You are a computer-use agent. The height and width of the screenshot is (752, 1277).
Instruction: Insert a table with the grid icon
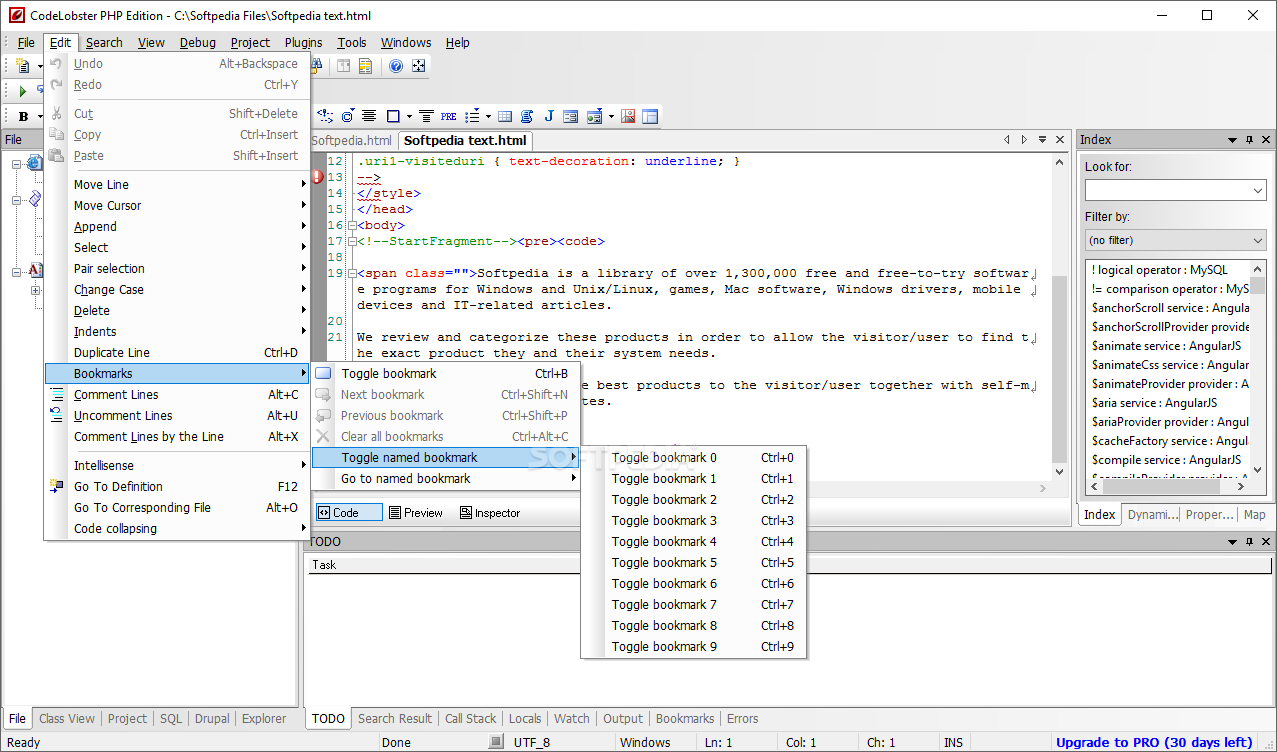[505, 116]
